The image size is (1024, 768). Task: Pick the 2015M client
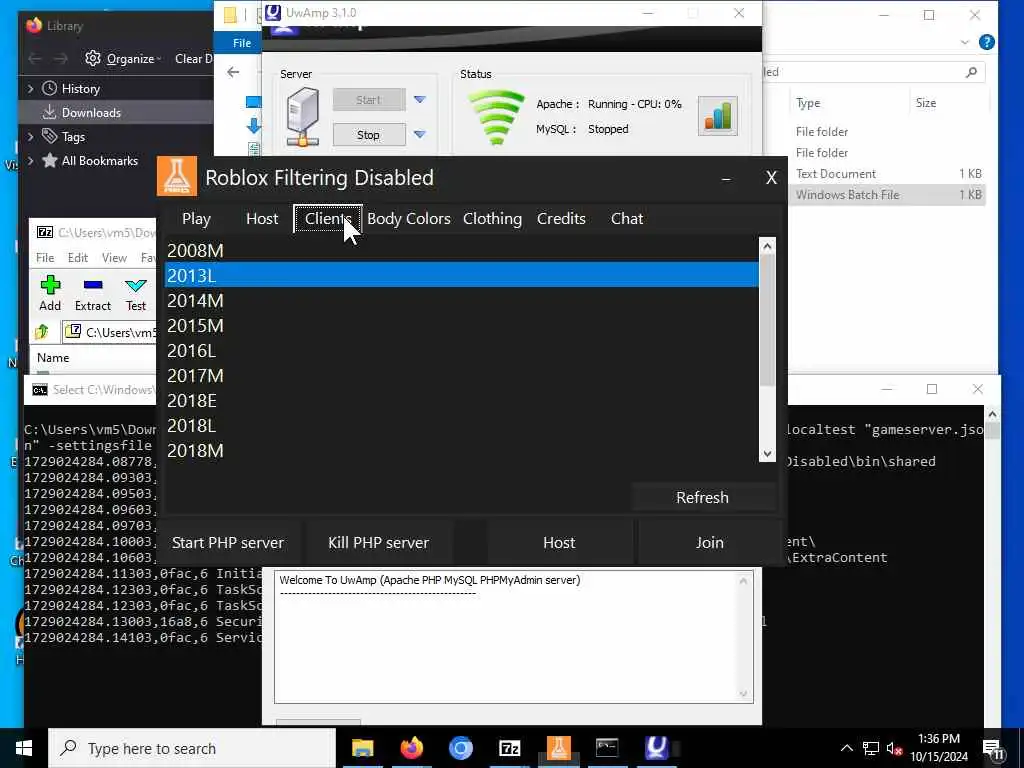461,325
